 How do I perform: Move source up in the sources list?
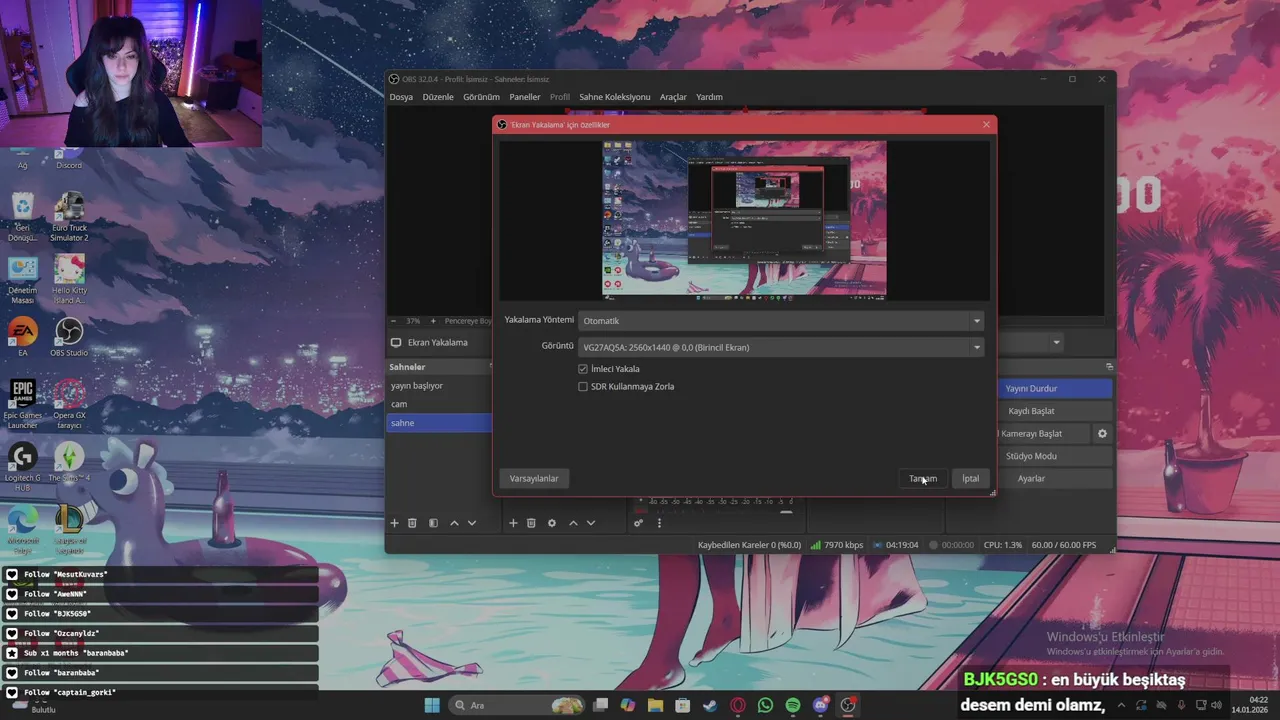coord(573,523)
